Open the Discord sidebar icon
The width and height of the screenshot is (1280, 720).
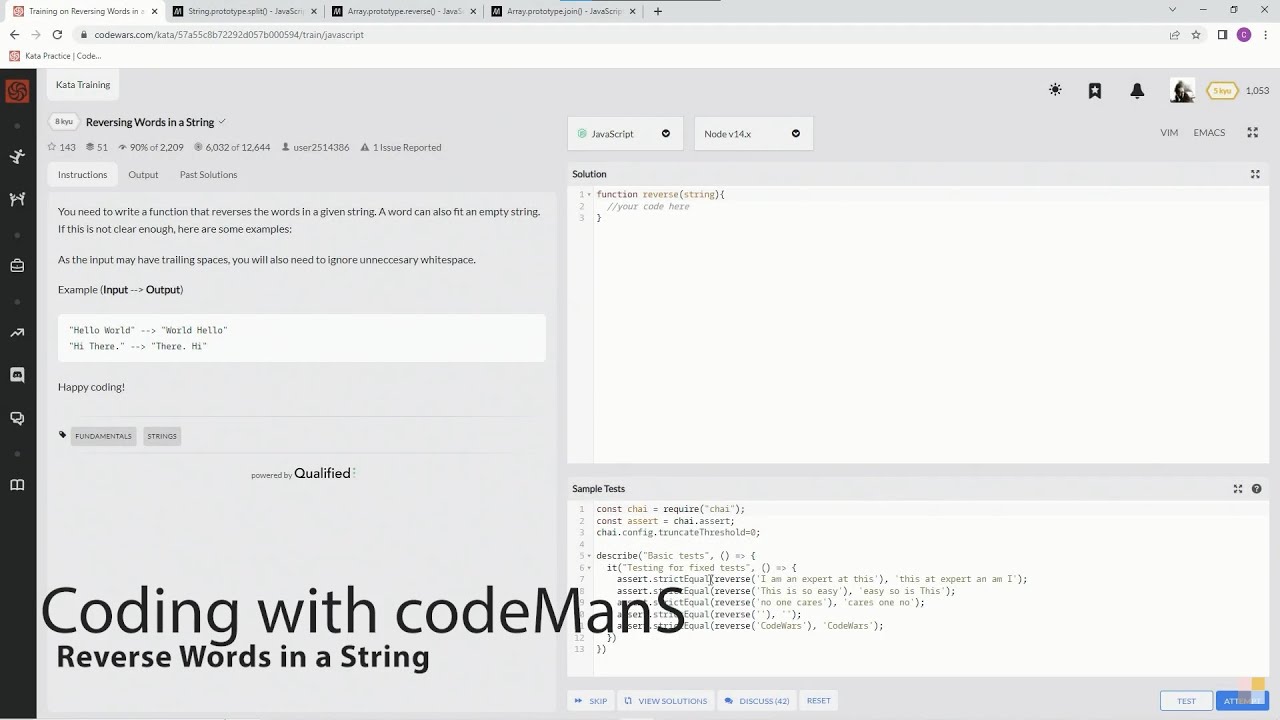17,375
